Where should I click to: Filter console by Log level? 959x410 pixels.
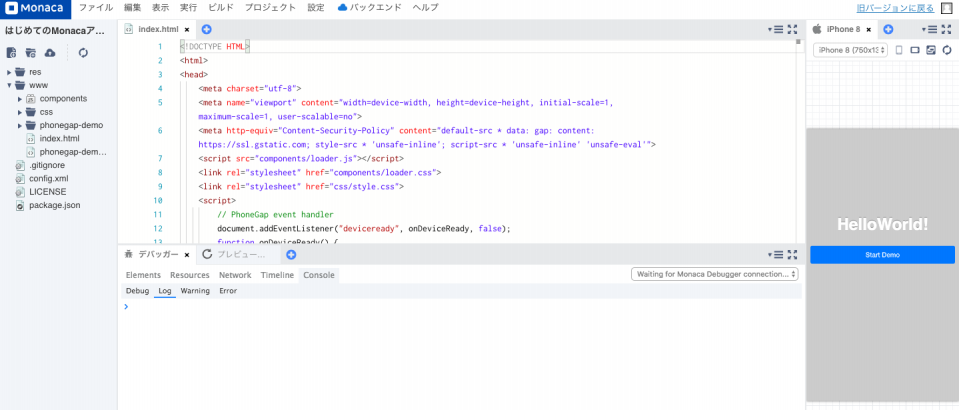click(x=165, y=291)
